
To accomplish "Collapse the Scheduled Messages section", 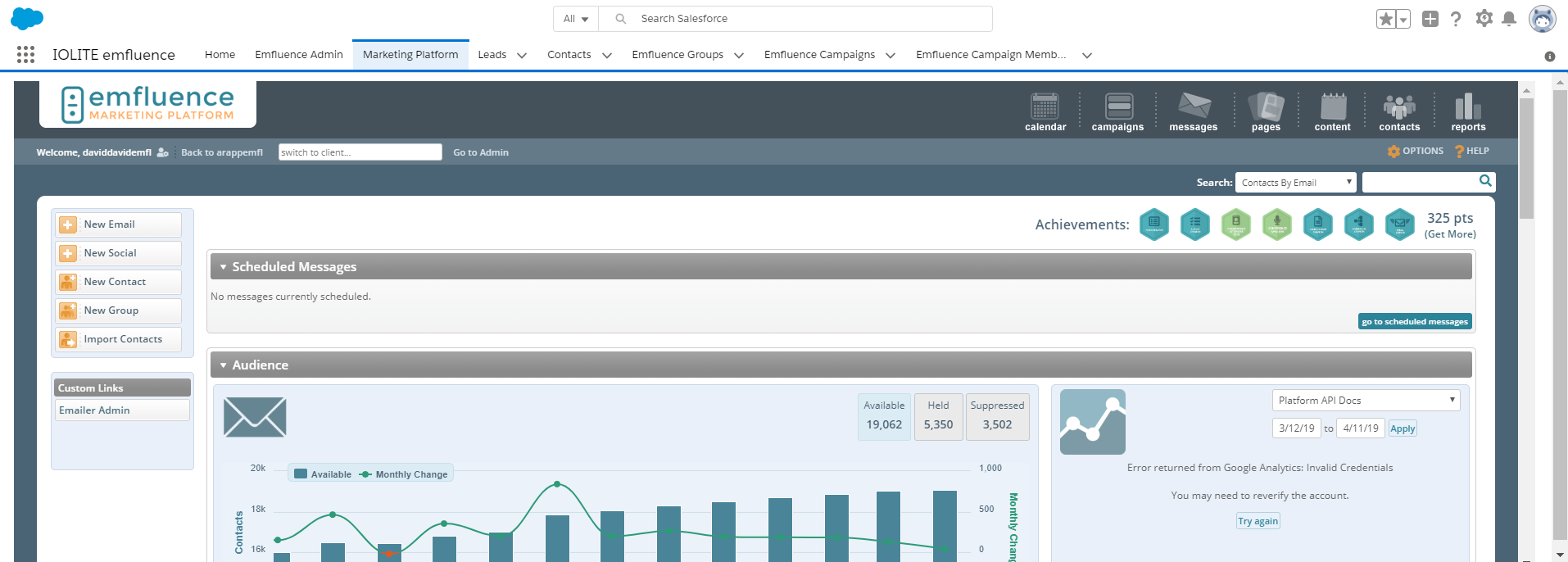I will pos(223,267).
